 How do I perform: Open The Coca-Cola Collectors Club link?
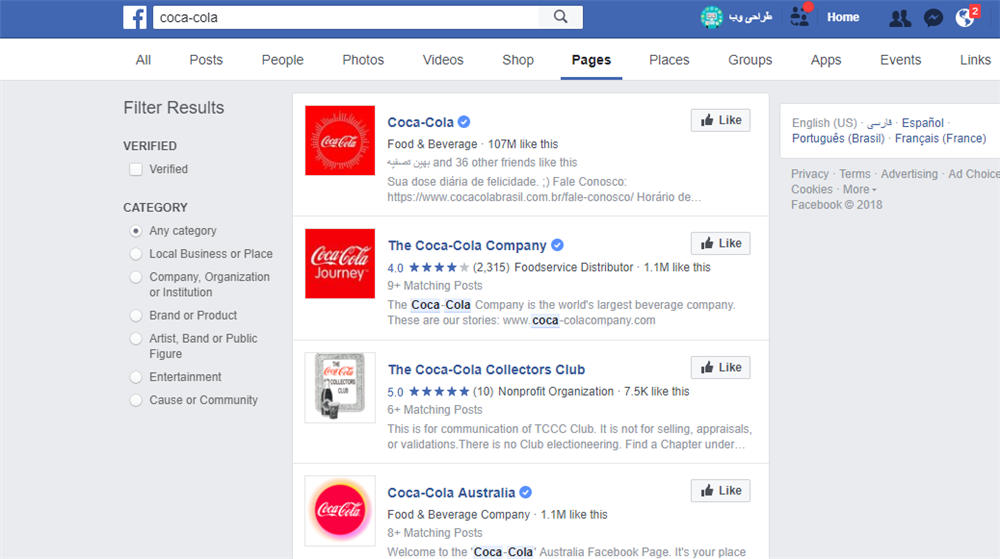pyautogui.click(x=486, y=369)
